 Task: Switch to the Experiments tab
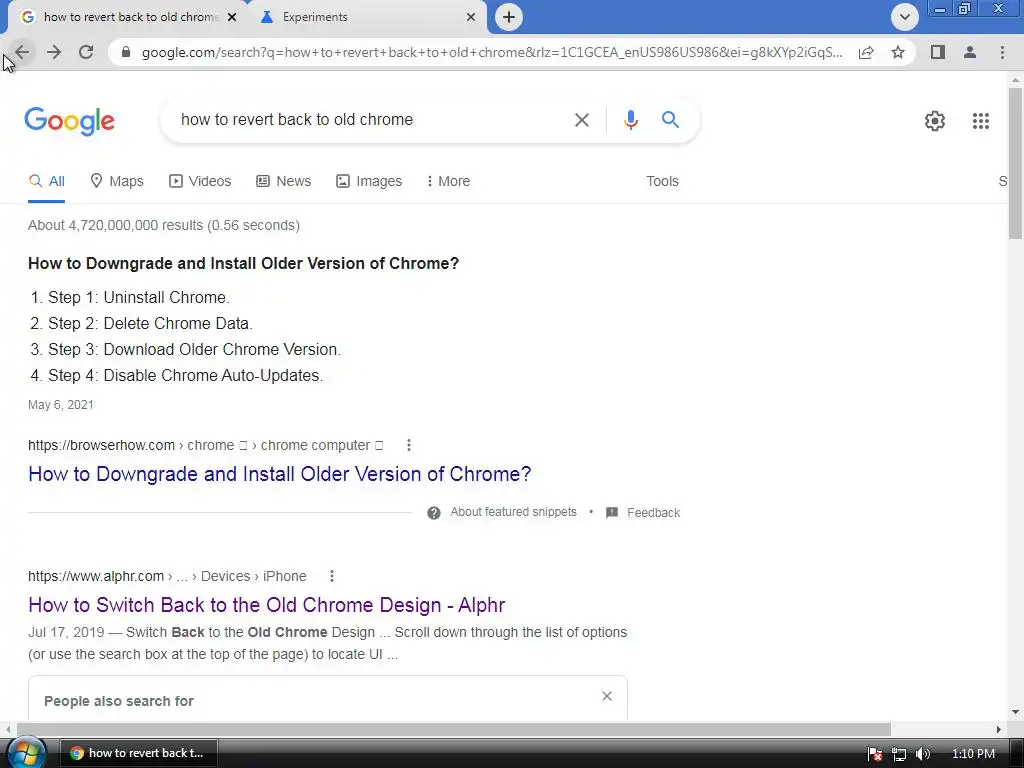[x=366, y=17]
